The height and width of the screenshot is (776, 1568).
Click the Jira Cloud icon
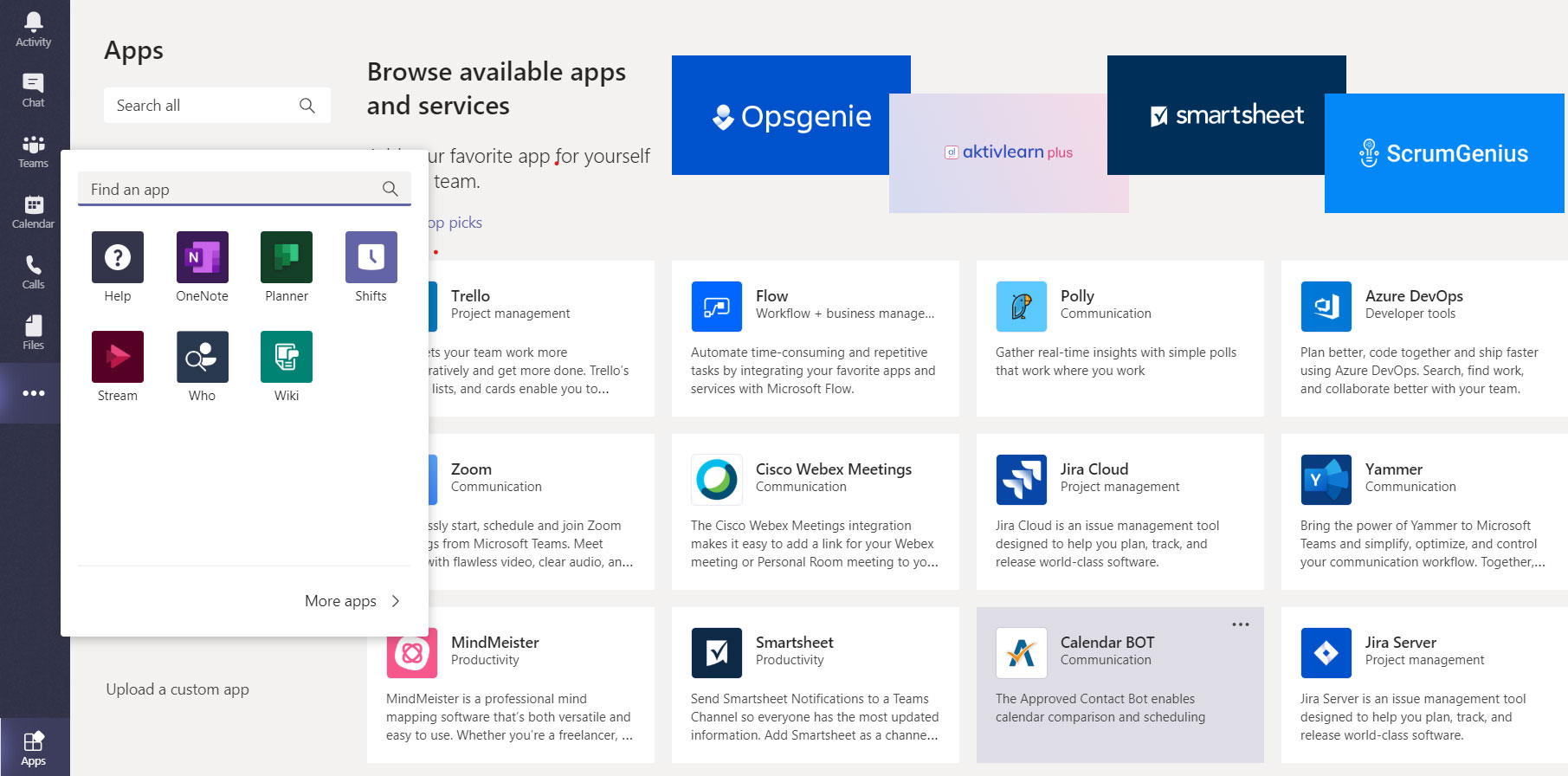[x=1022, y=480]
